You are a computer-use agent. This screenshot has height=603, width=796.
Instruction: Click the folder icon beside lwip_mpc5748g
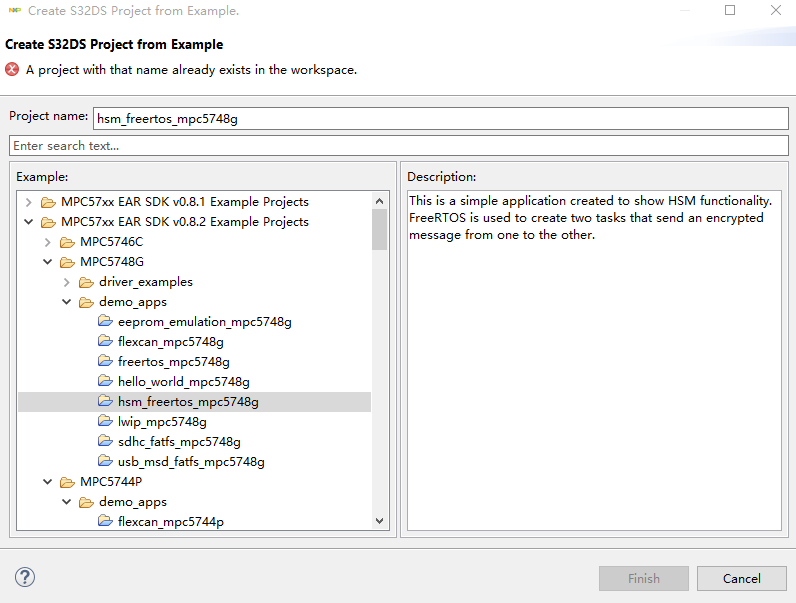click(x=105, y=422)
